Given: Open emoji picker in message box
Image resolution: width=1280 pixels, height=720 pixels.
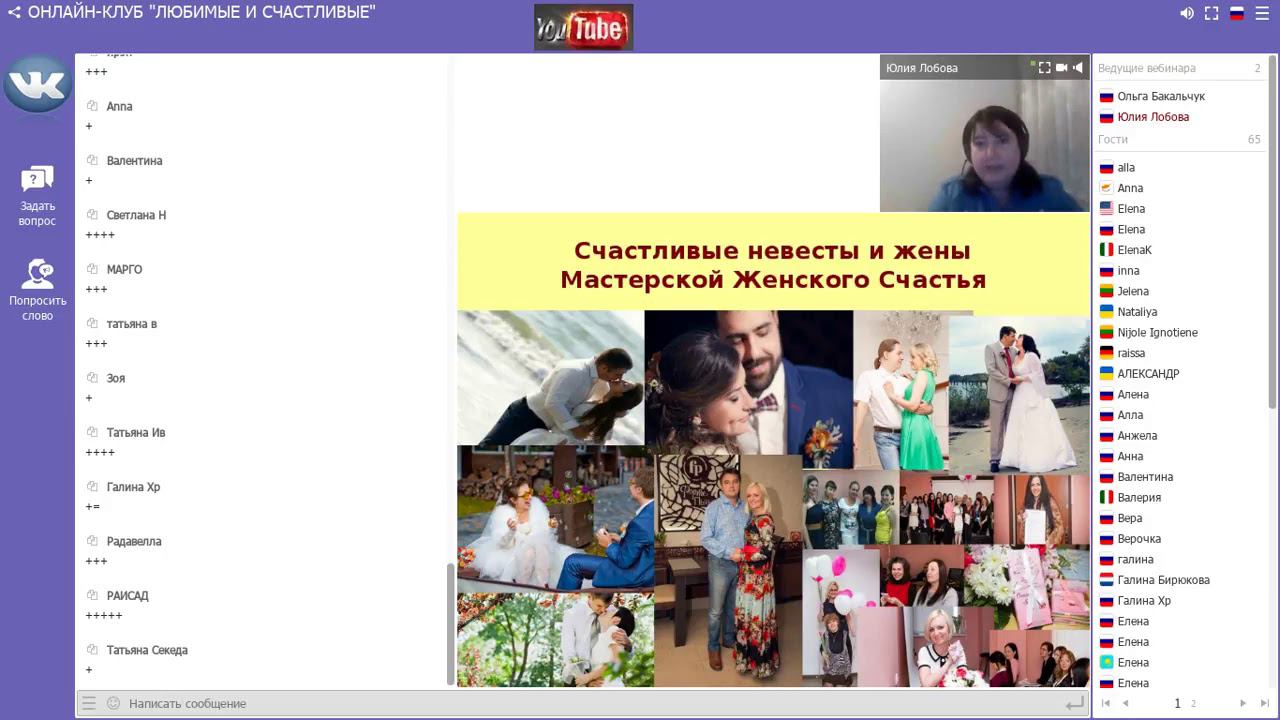Looking at the screenshot, I should pos(113,704).
